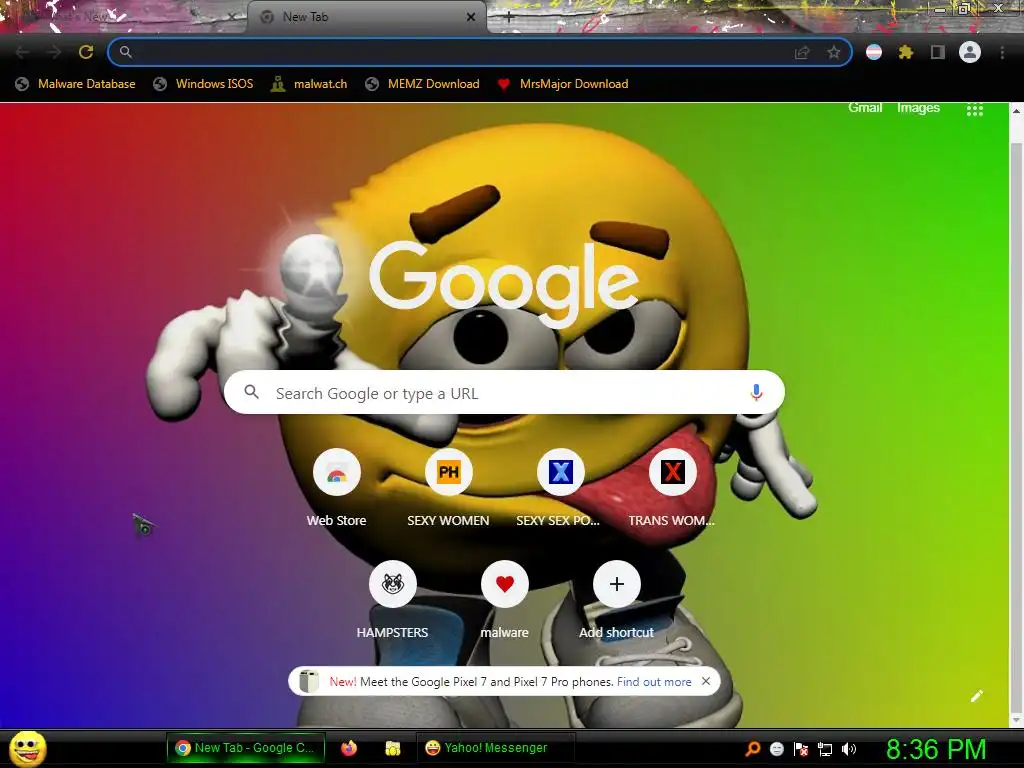The image size is (1024, 768).
Task: Click the 8:36 PM clock
Action: [936, 748]
